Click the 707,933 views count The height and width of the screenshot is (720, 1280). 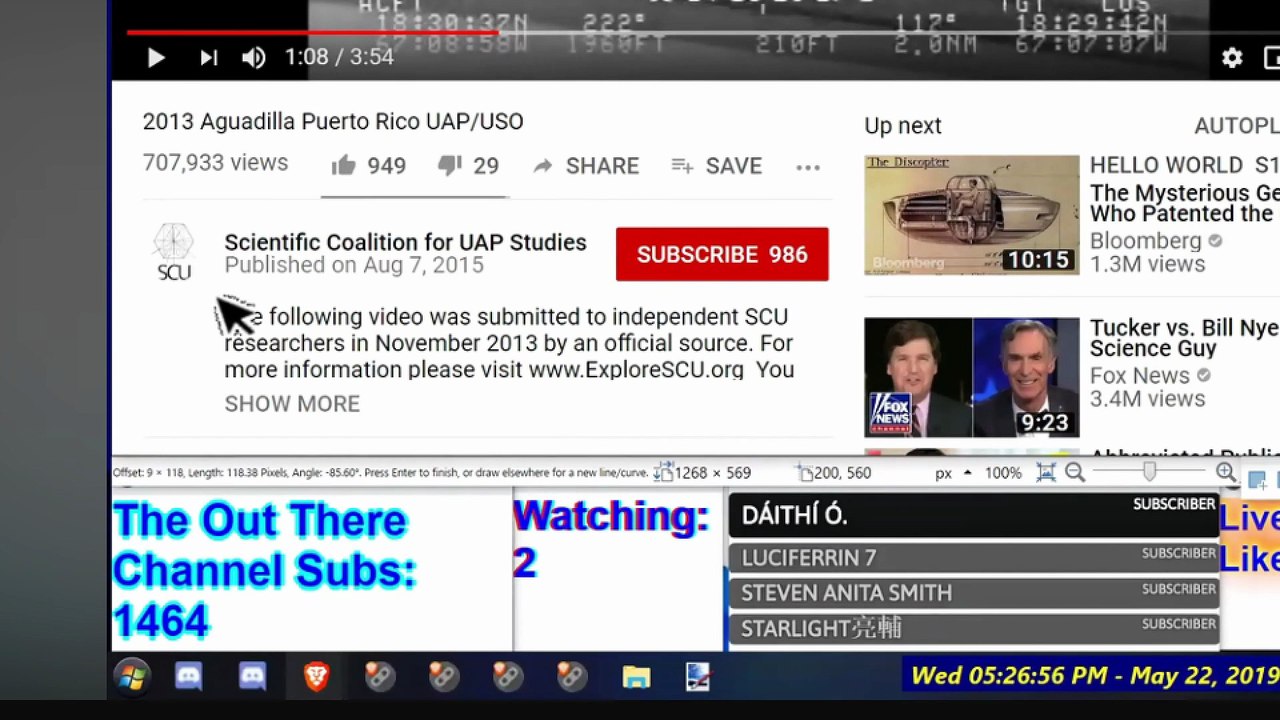tap(215, 163)
